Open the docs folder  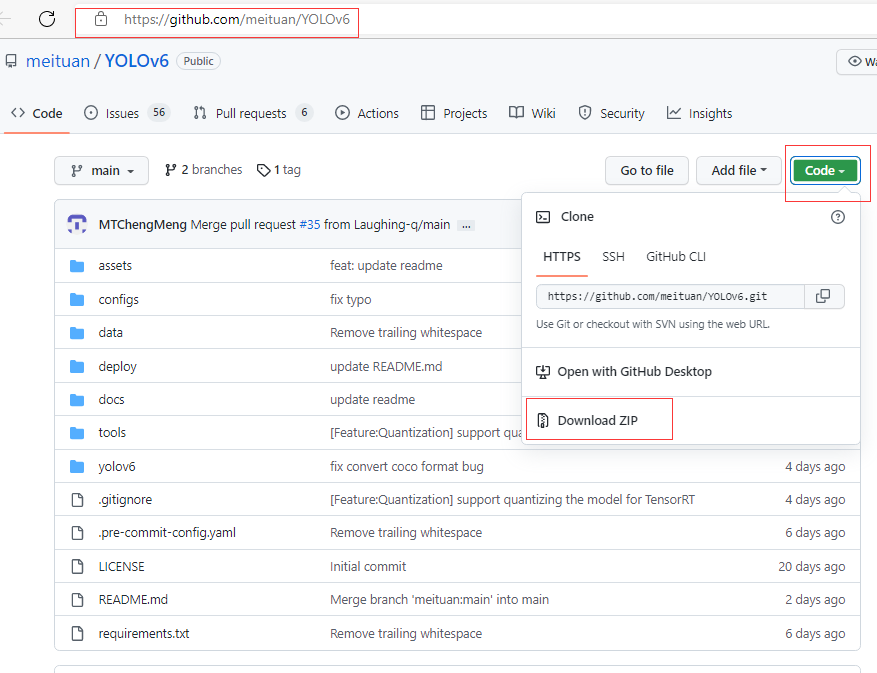(111, 400)
